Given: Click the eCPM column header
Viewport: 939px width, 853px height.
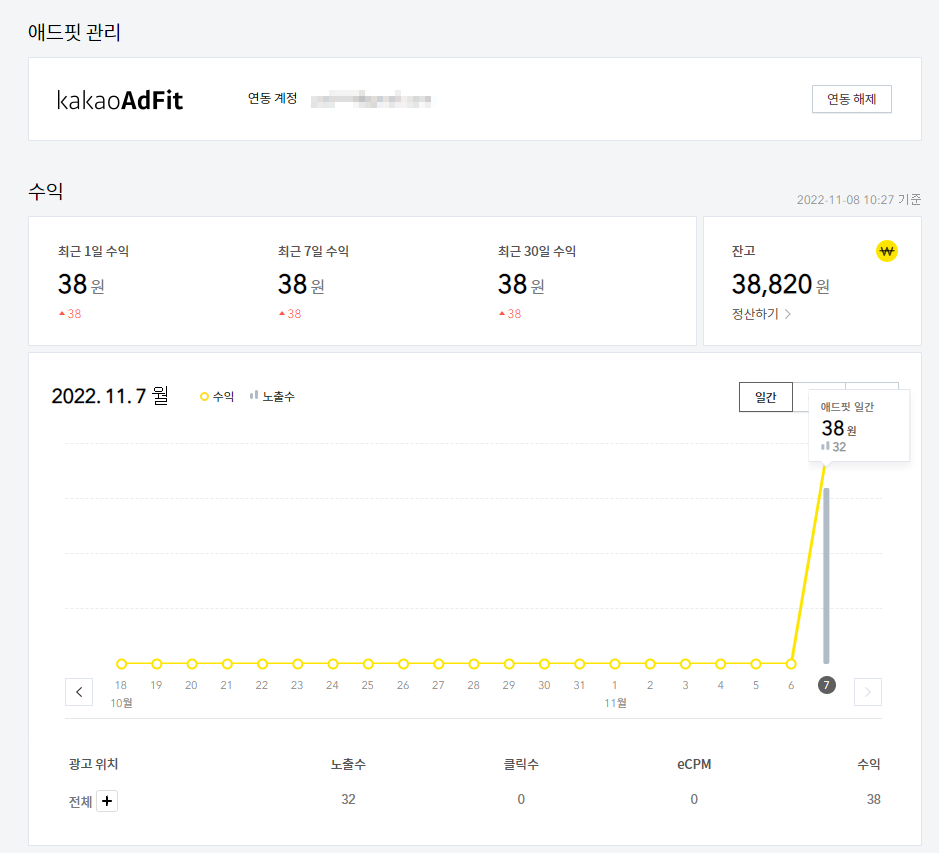Looking at the screenshot, I should (694, 764).
